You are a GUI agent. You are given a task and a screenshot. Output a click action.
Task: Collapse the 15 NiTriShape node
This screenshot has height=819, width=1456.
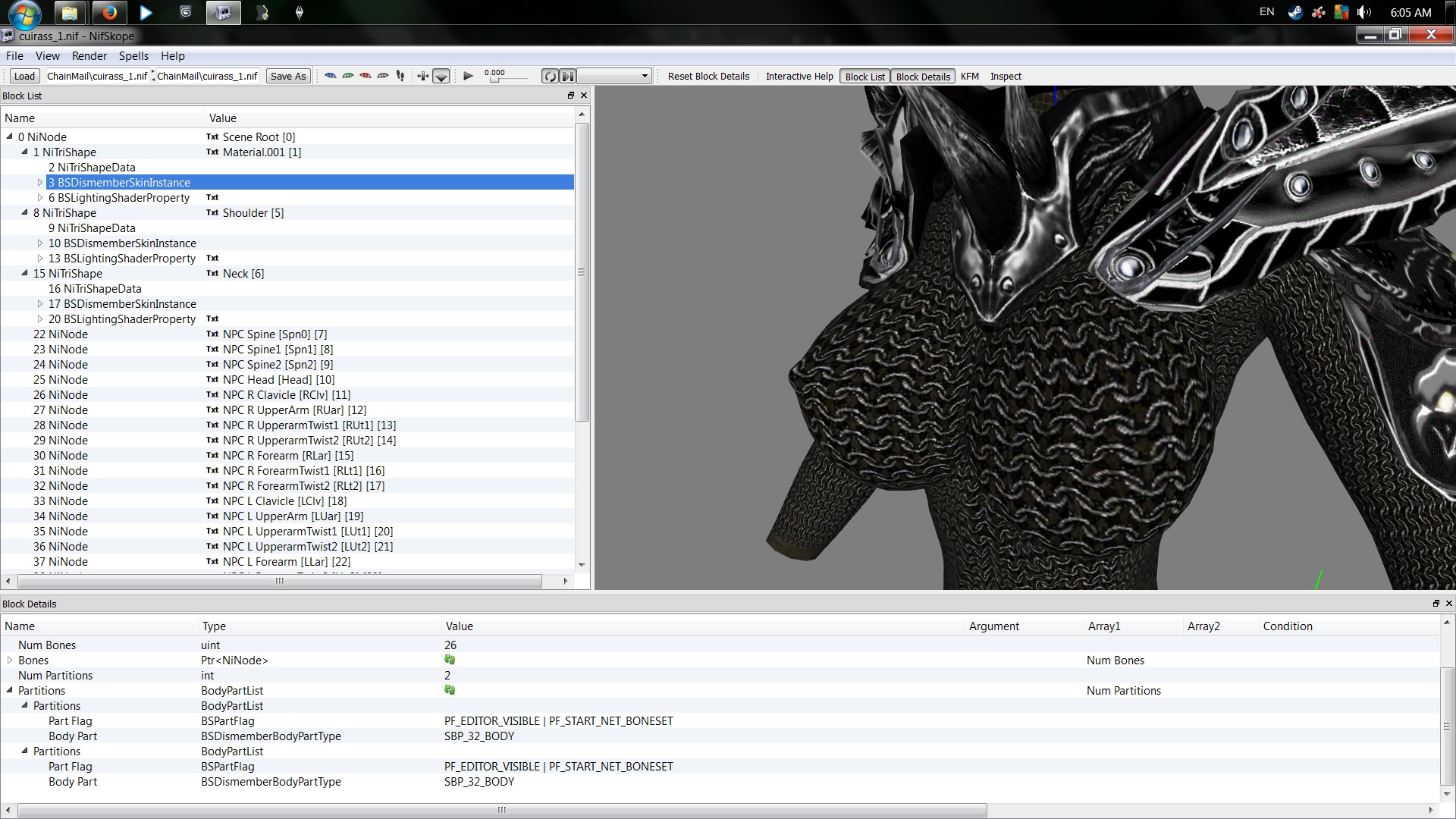click(x=25, y=274)
